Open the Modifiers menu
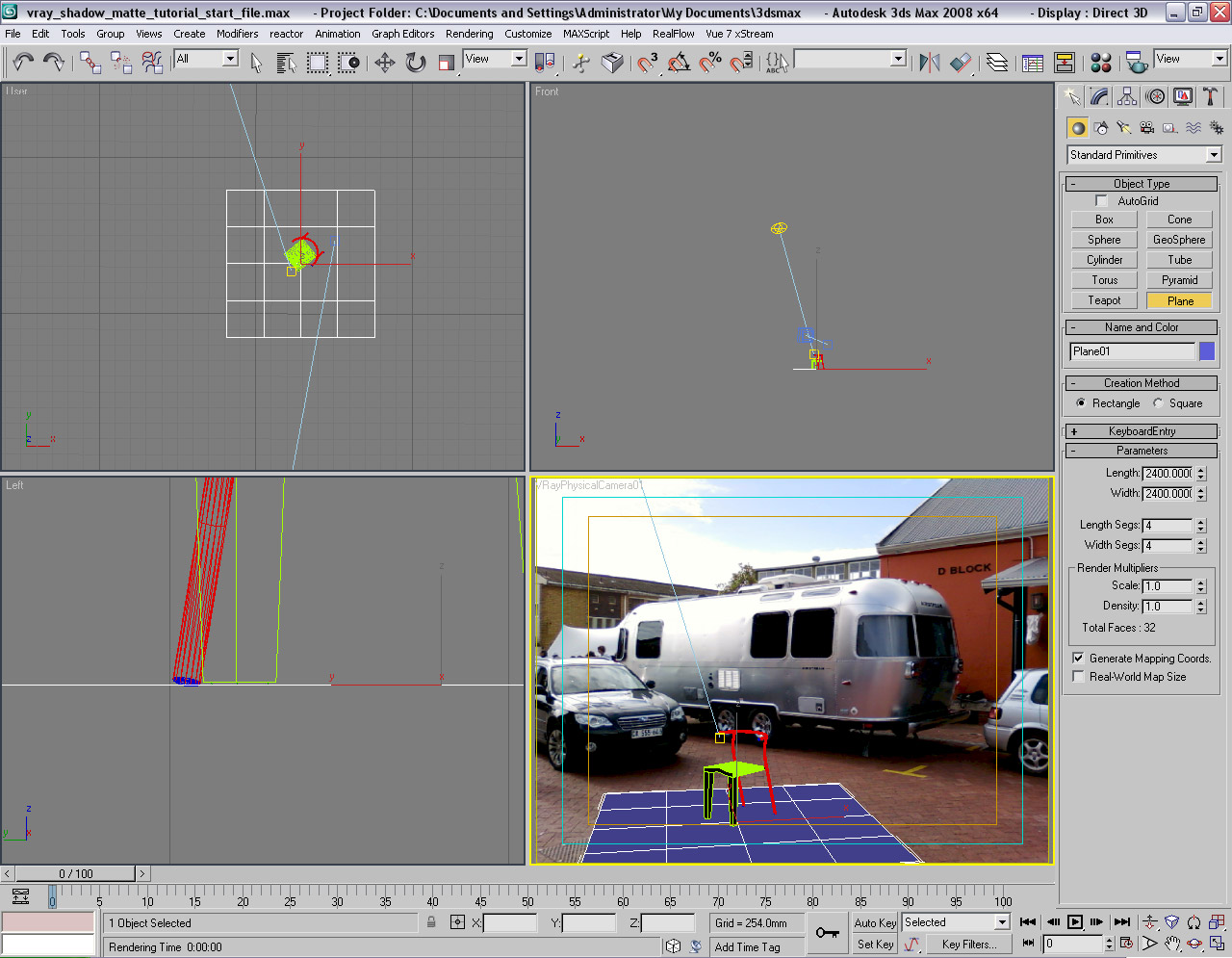The height and width of the screenshot is (958, 1232). point(237,34)
